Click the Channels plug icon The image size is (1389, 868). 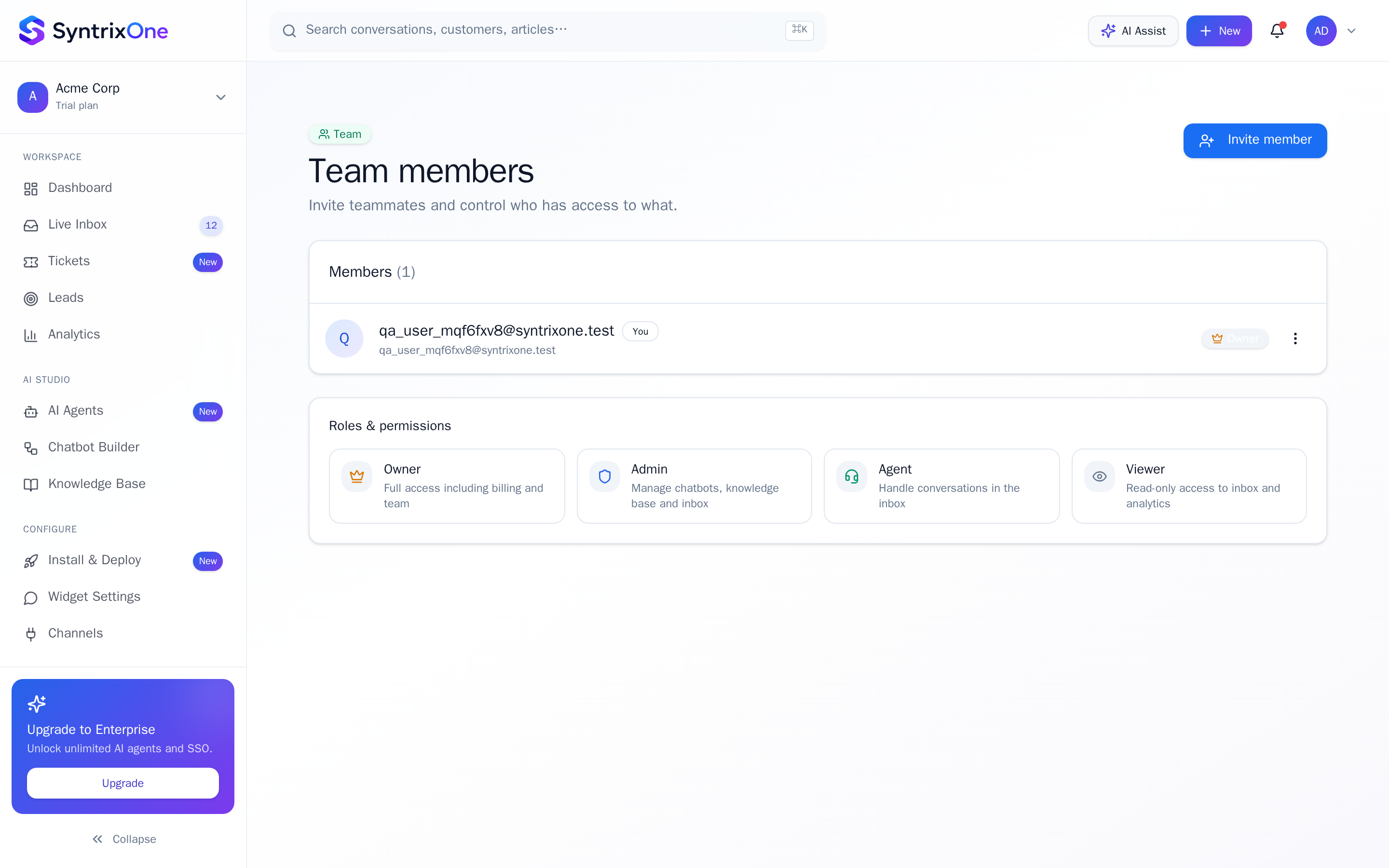(31, 634)
